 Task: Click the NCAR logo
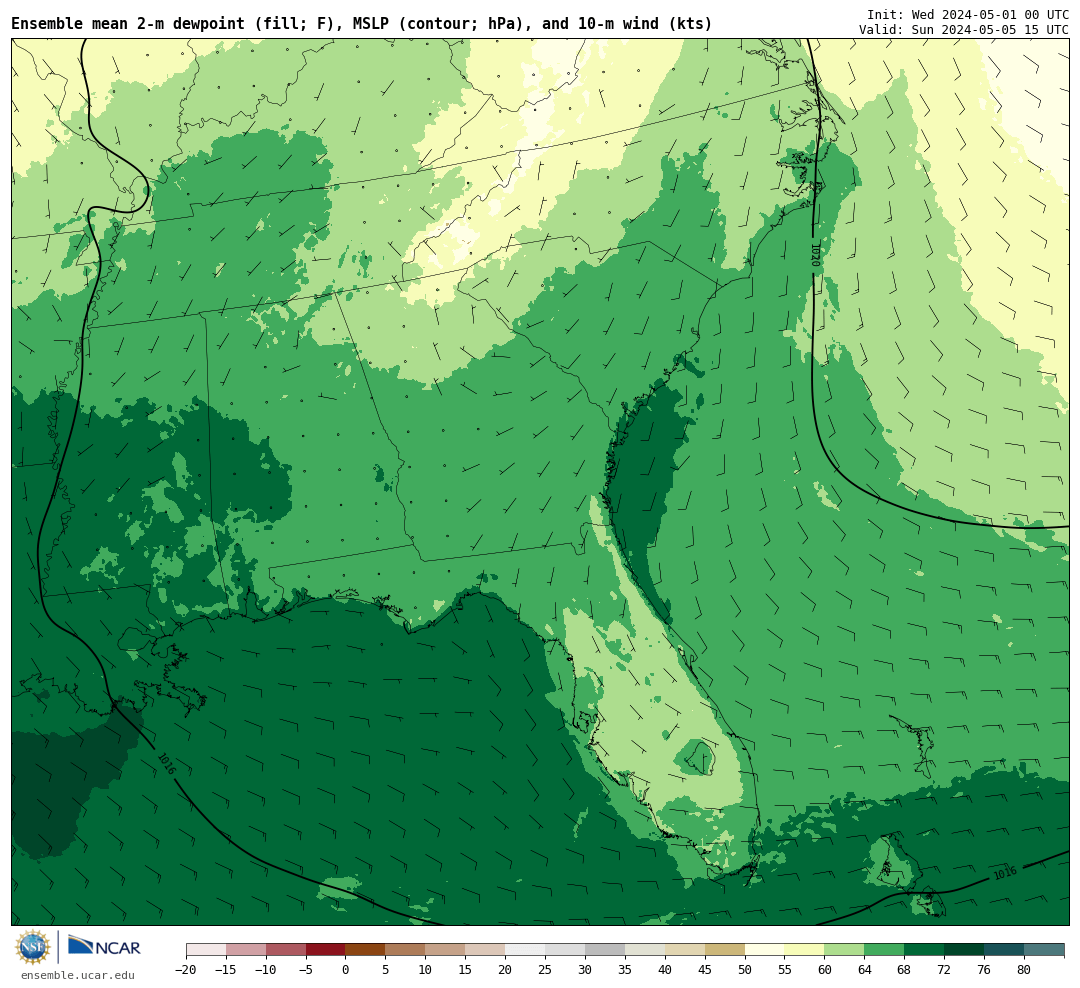click(x=104, y=946)
